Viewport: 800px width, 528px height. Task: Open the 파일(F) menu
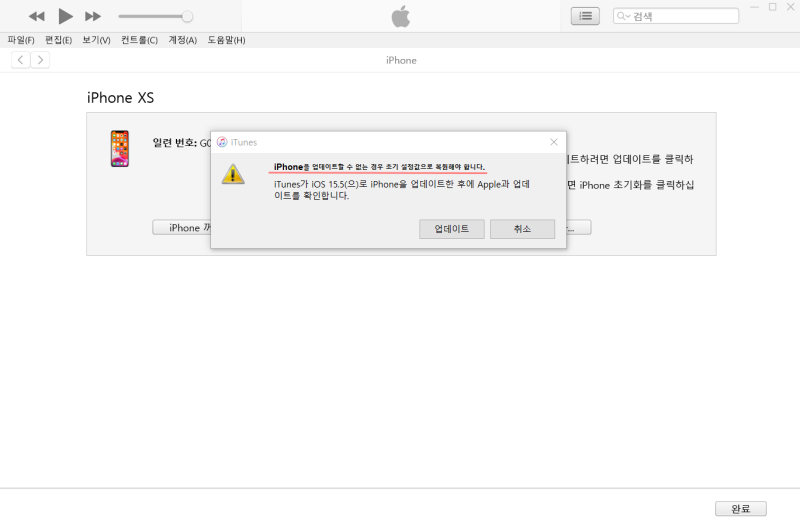click(21, 40)
